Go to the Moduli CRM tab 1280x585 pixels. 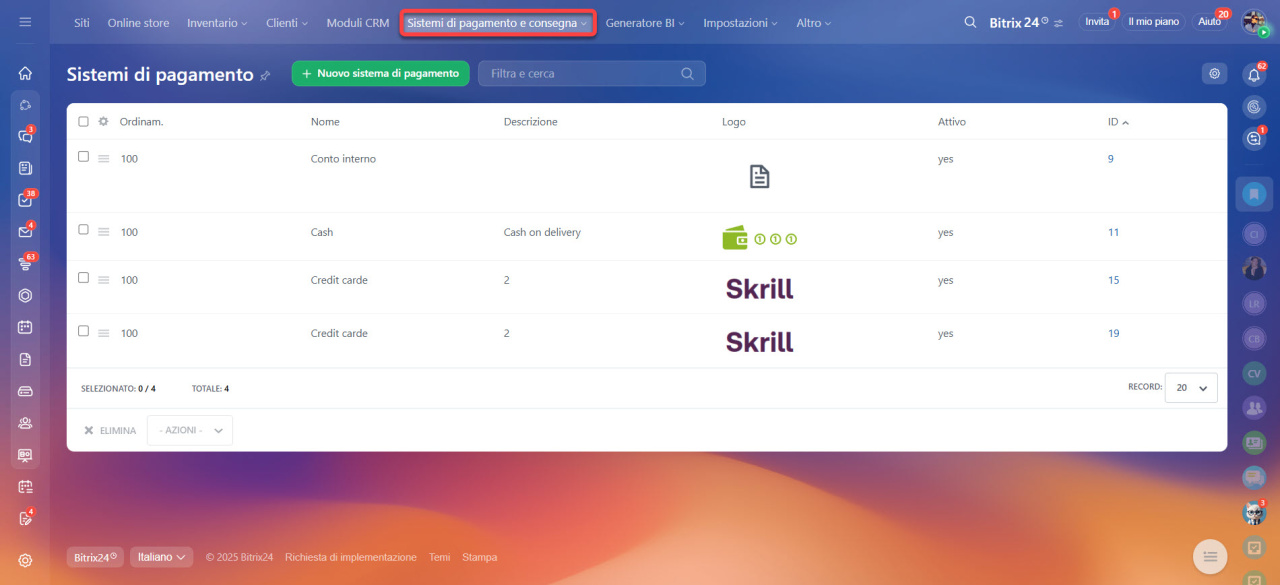click(x=357, y=23)
